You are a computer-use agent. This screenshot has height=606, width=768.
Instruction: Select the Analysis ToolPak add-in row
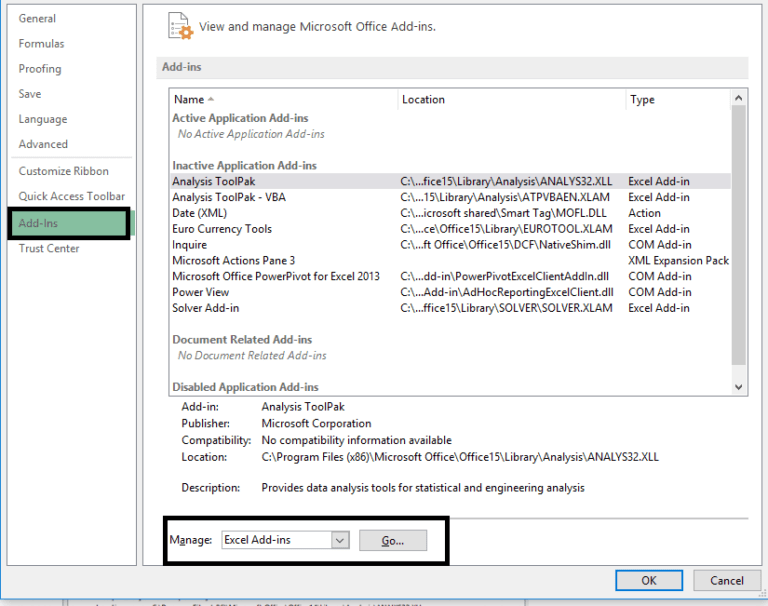[x=450, y=181]
